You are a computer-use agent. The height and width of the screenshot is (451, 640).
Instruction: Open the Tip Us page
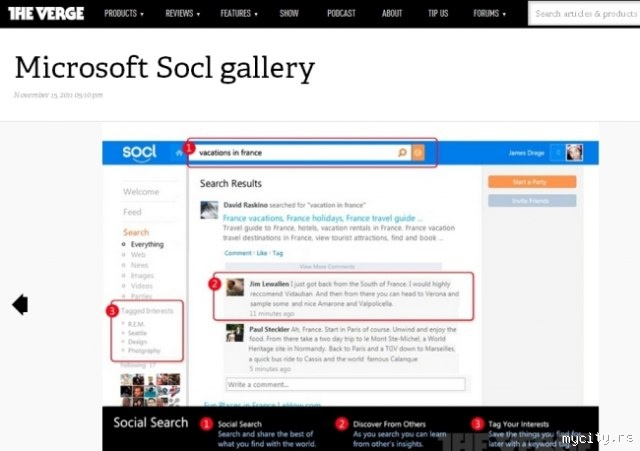click(438, 13)
